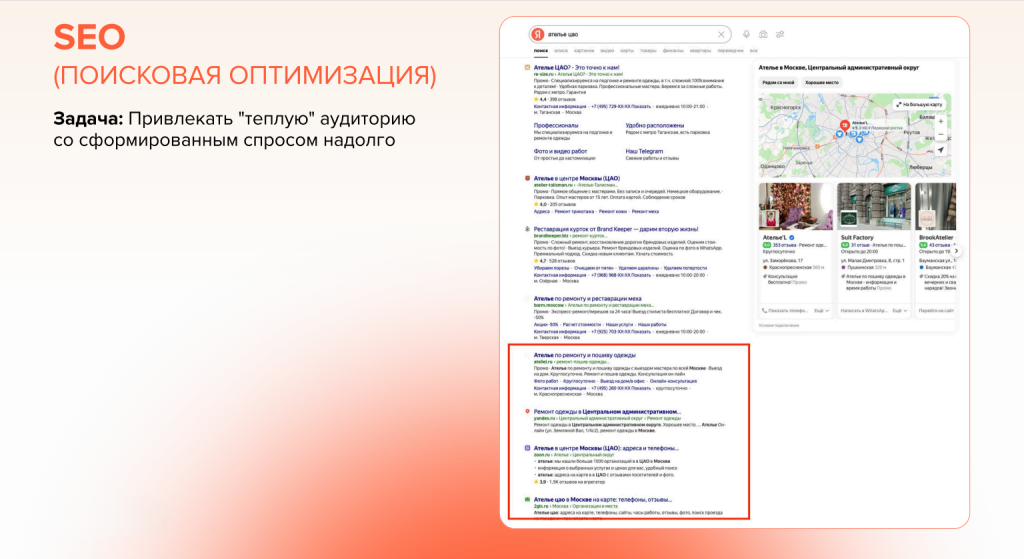Click inside the search field with 'ателье цао'
The width and height of the screenshot is (1024, 559).
tap(629, 34)
